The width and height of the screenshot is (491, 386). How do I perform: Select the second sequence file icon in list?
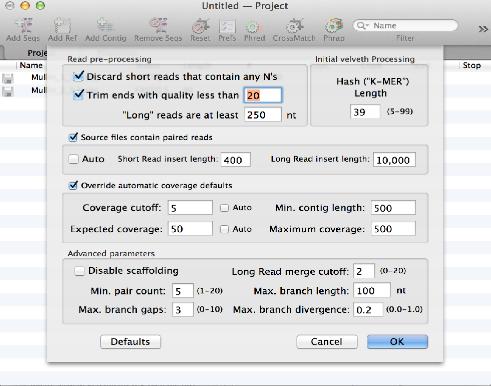click(x=8, y=91)
